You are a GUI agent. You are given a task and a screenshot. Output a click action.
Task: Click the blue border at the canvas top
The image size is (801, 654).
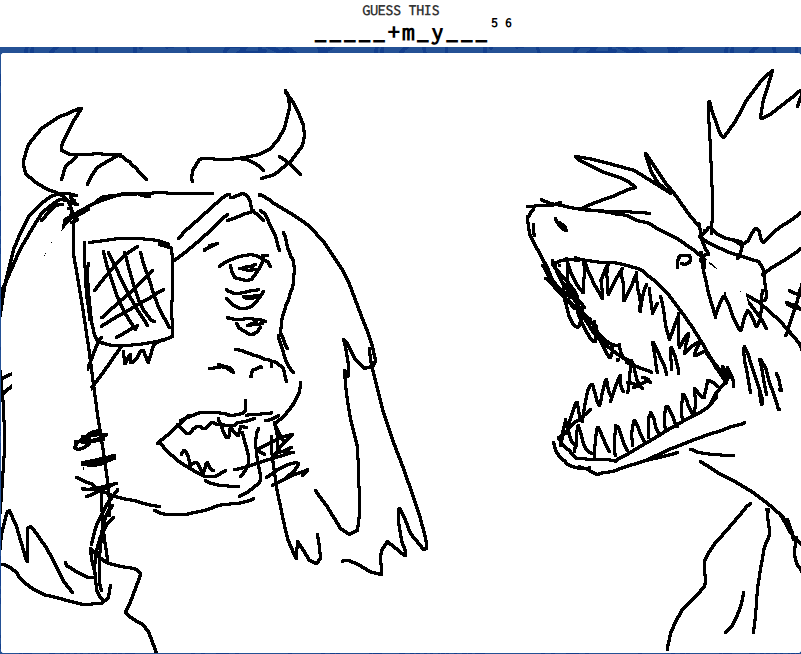click(x=400, y=50)
